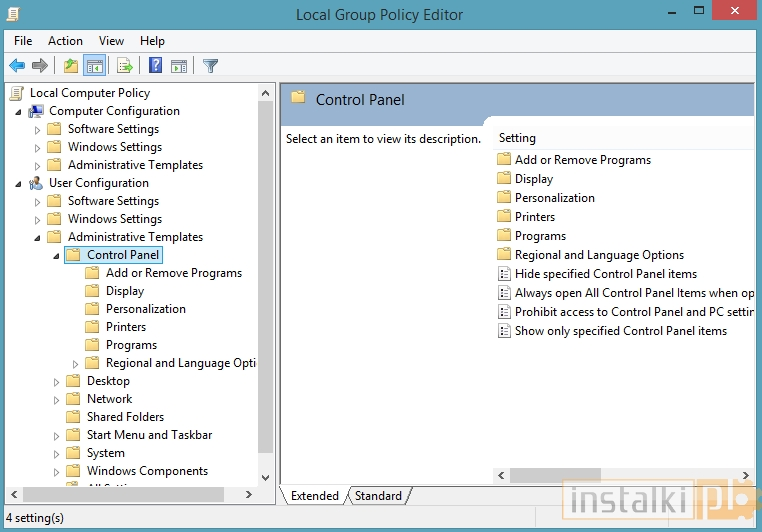Click the Export List toolbar icon

[125, 65]
